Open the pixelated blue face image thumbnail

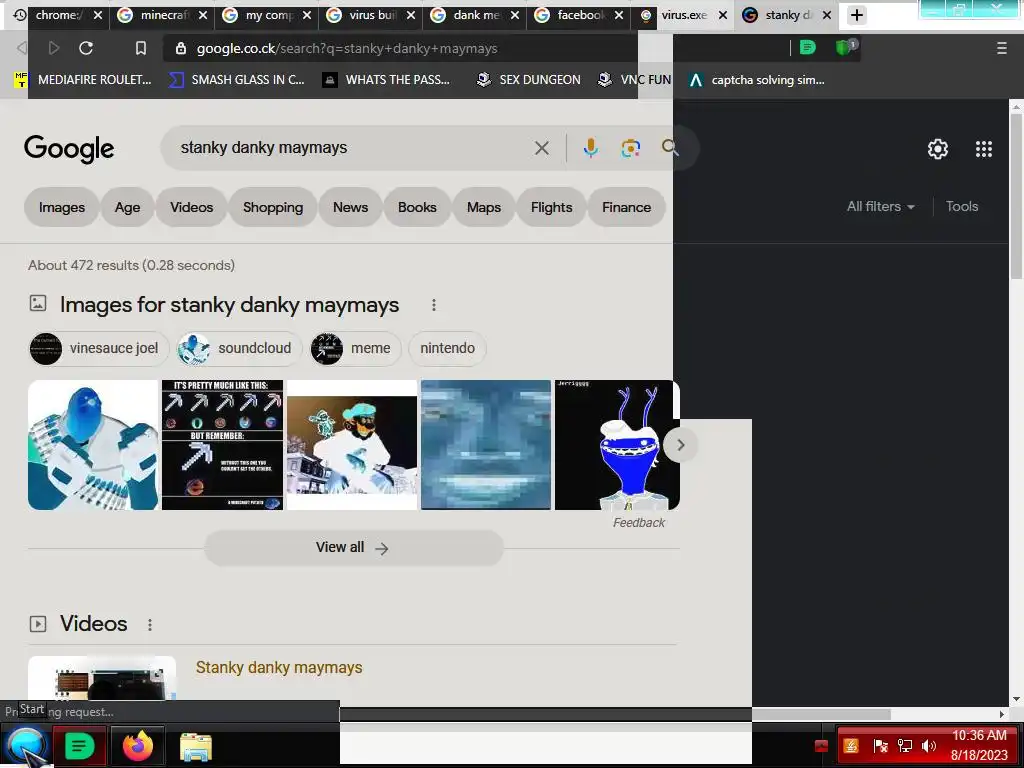(x=486, y=445)
